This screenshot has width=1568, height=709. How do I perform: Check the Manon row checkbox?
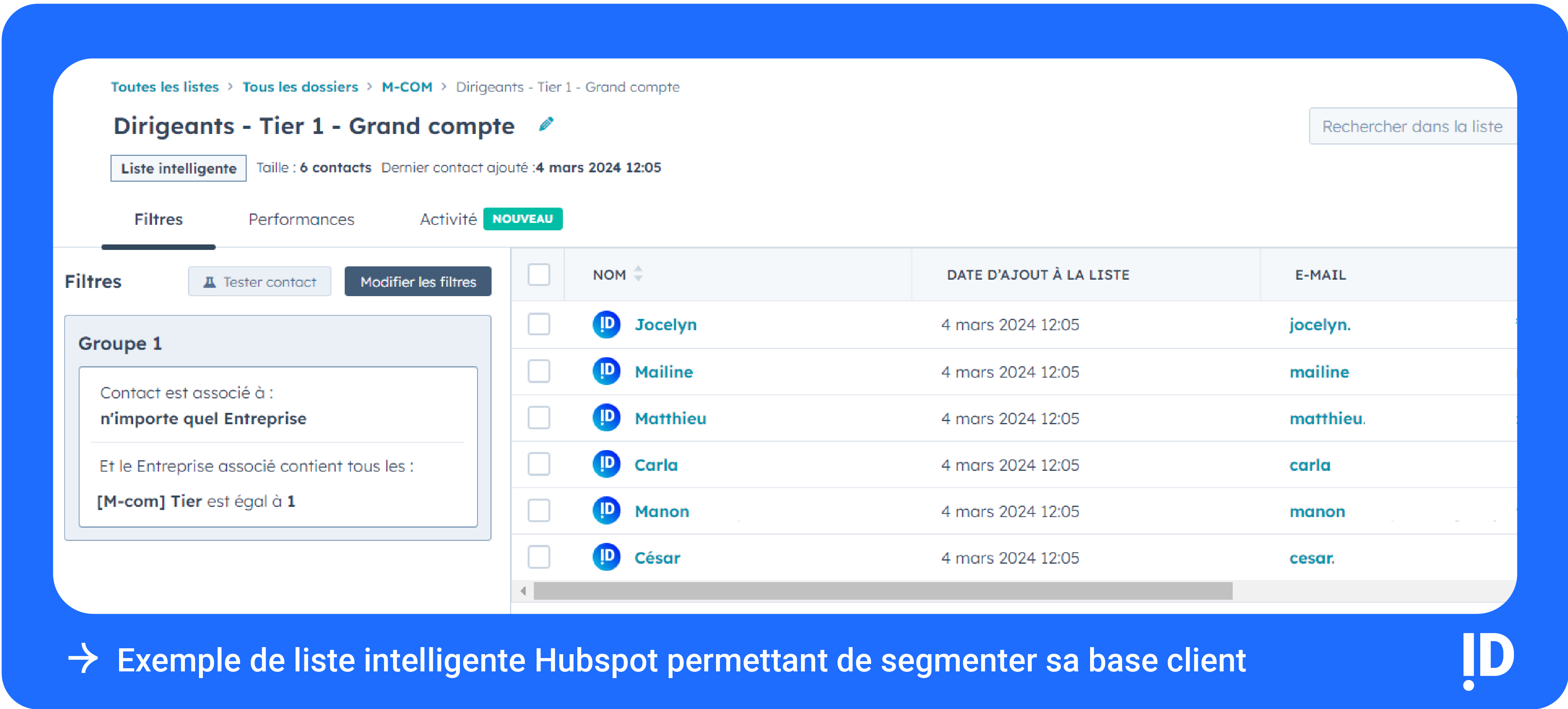point(539,511)
